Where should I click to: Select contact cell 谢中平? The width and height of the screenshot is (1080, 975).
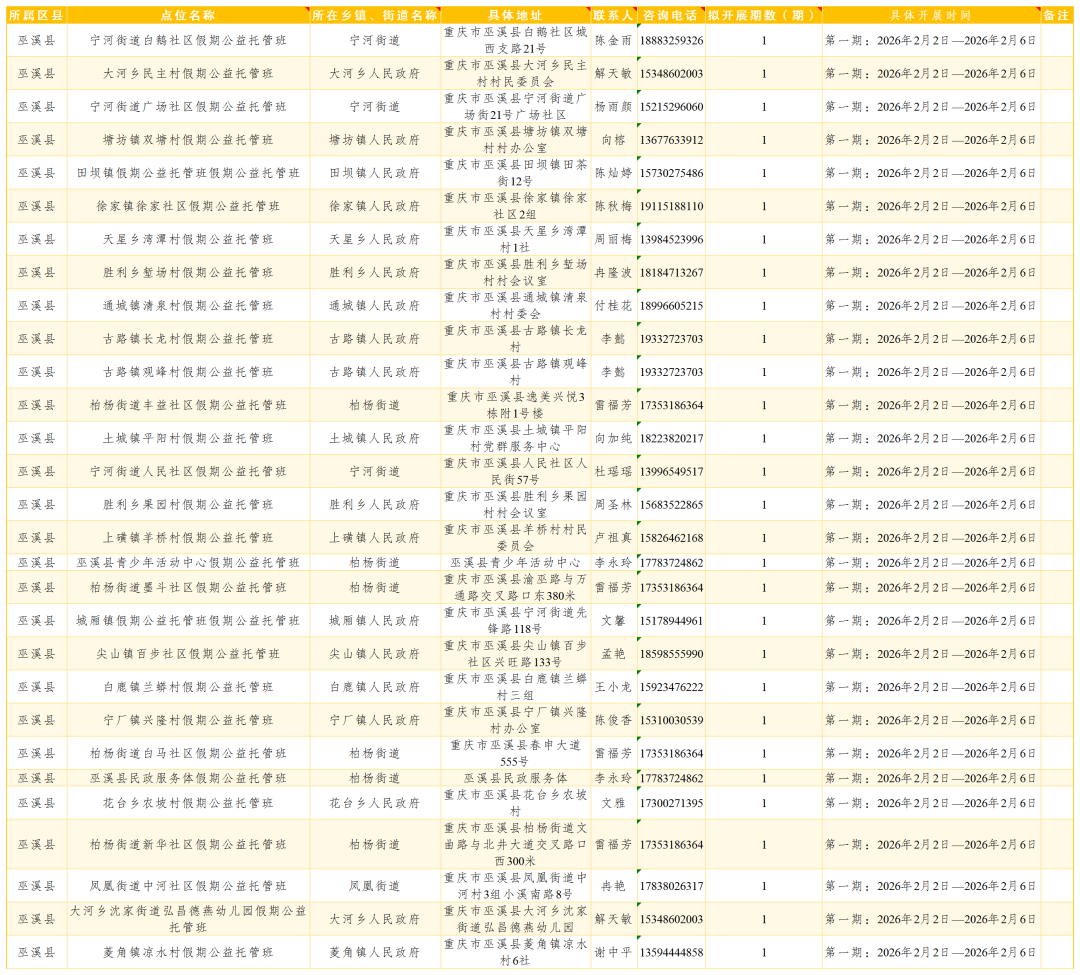pos(613,952)
